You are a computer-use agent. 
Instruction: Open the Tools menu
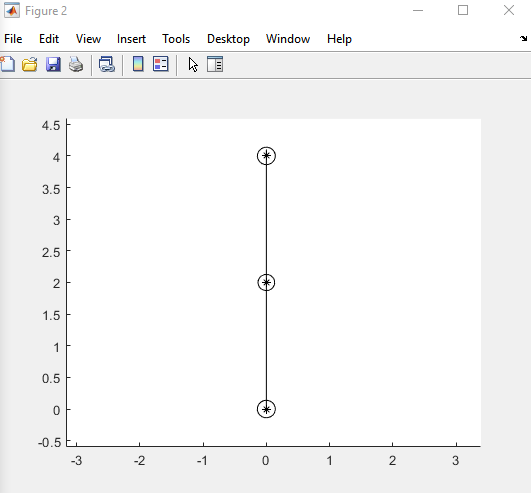(176, 39)
